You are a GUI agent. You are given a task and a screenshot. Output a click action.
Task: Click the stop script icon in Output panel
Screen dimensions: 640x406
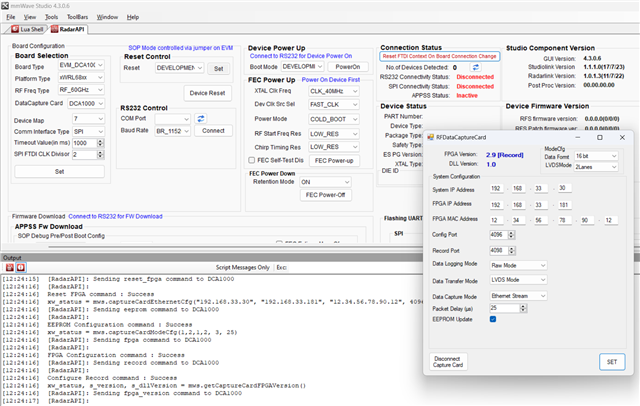[x=21, y=268]
